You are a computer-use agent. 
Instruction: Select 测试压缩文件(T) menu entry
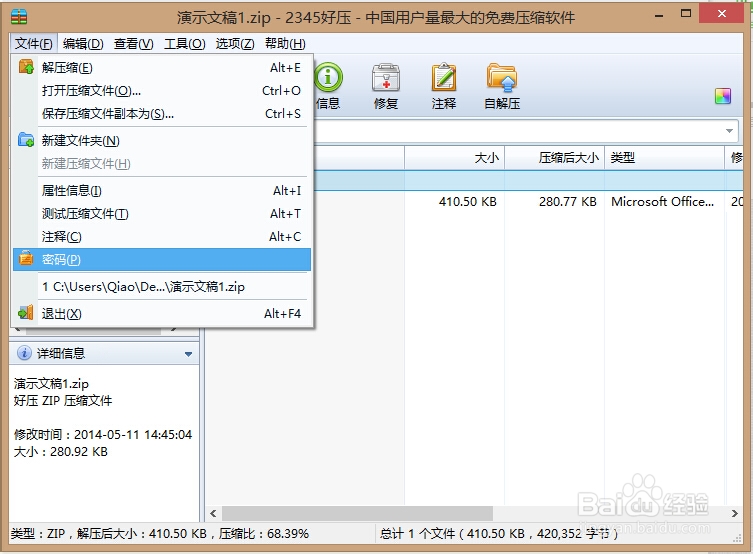coord(162,214)
